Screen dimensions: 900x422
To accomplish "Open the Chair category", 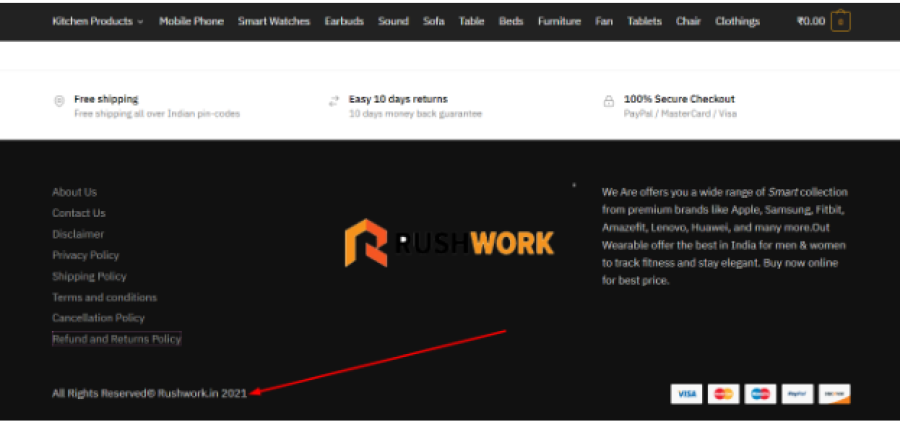I will (688, 21).
